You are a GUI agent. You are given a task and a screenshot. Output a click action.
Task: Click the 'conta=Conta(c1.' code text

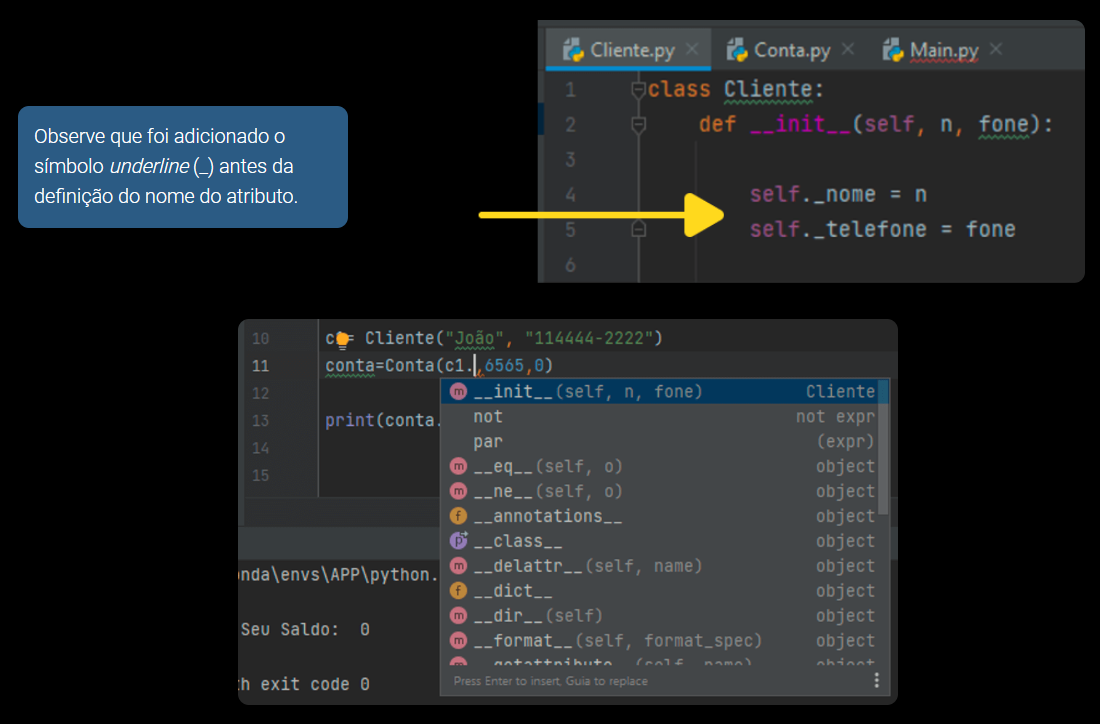400,366
